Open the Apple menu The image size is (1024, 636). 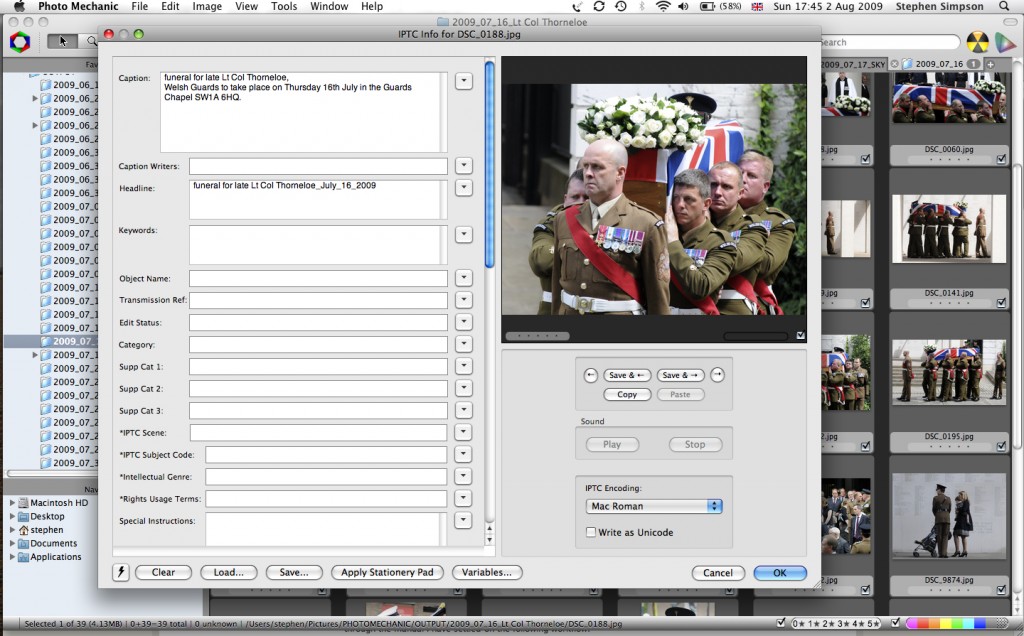[x=19, y=7]
